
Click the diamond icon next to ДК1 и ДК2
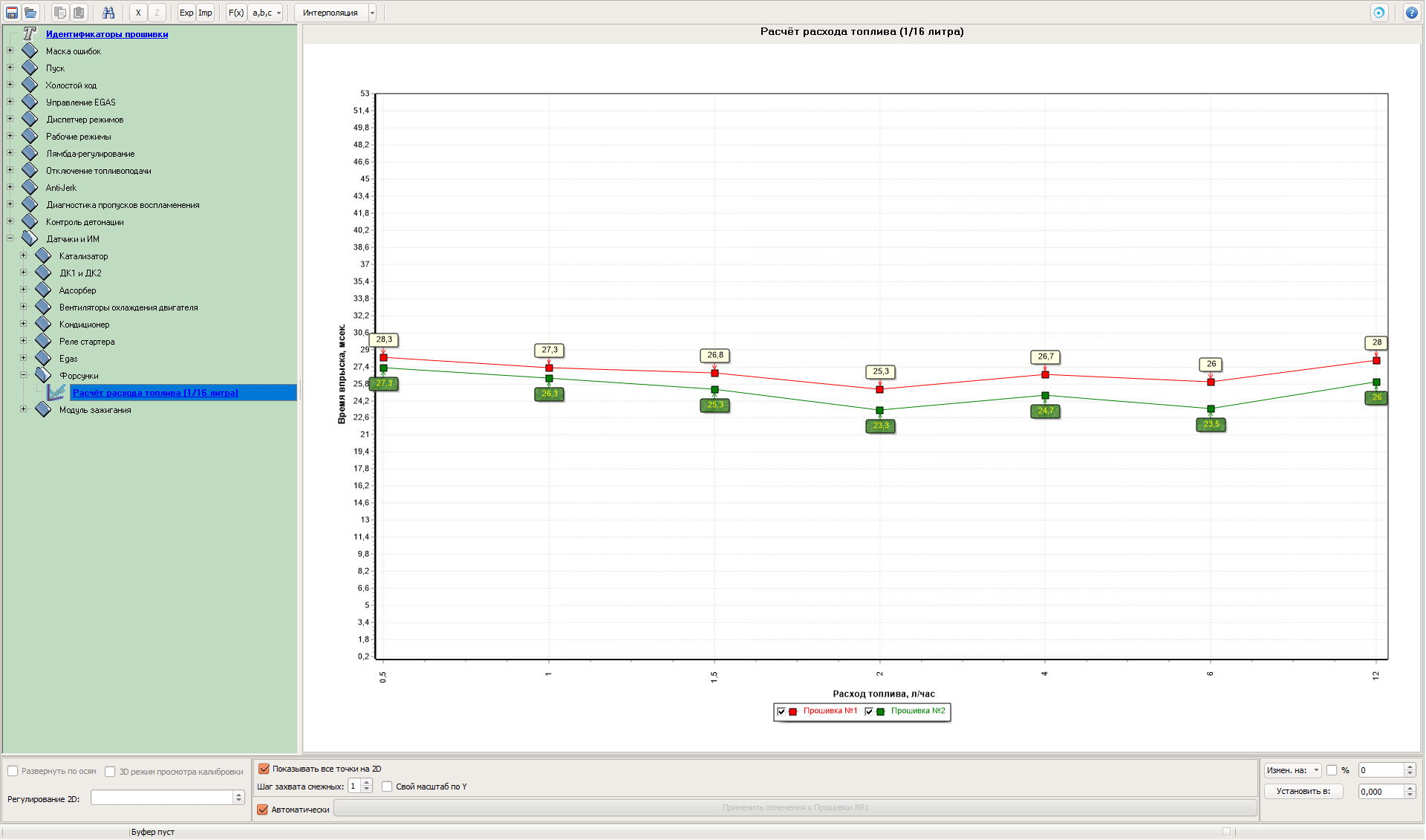43,273
